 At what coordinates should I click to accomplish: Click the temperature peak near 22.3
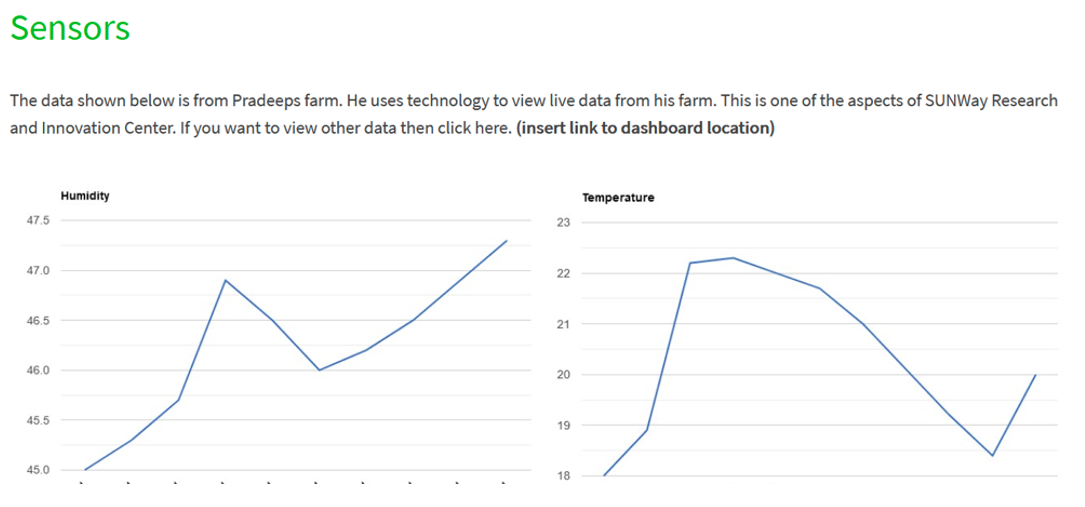[733, 258]
